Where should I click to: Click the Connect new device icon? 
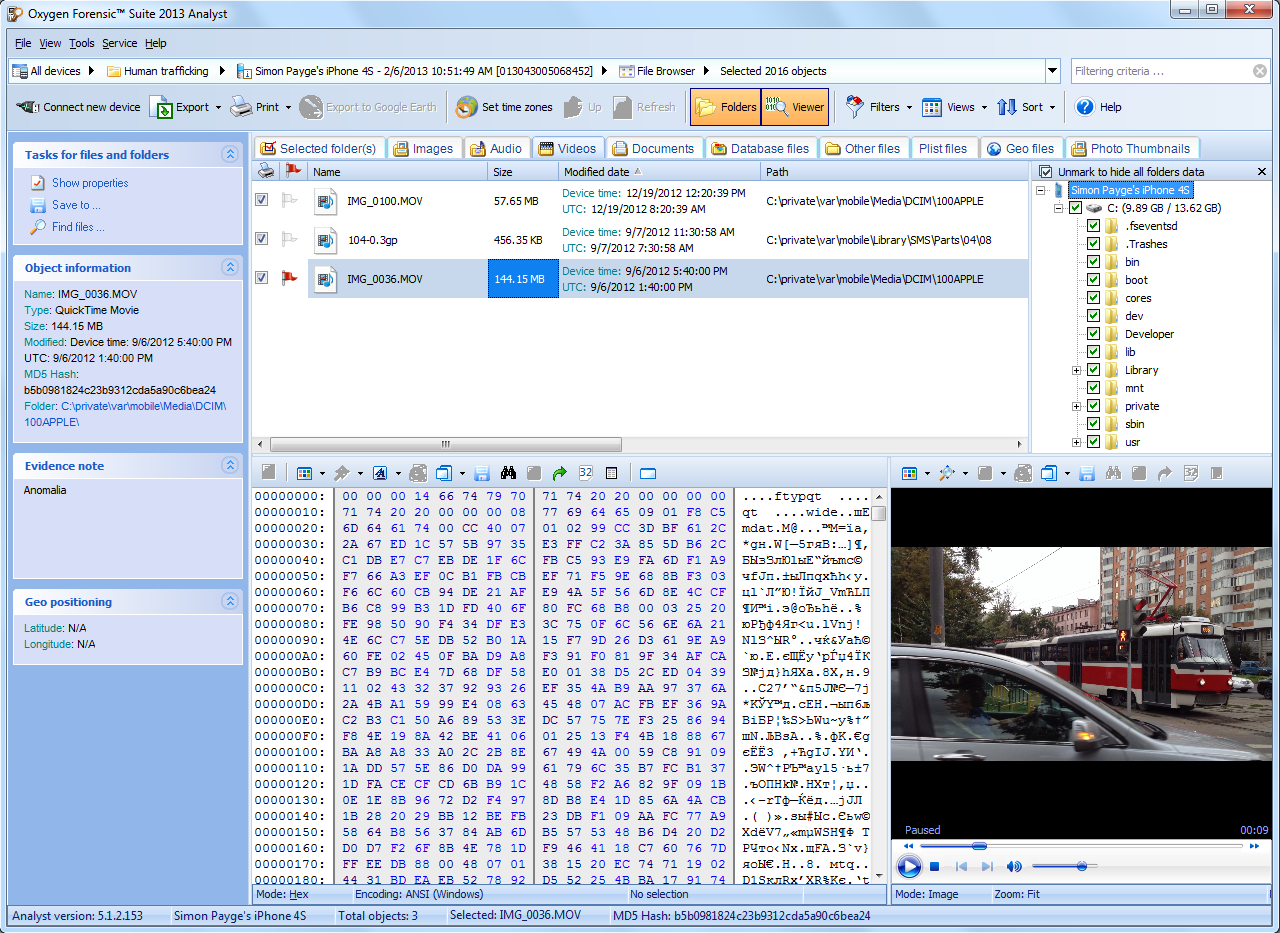27,107
